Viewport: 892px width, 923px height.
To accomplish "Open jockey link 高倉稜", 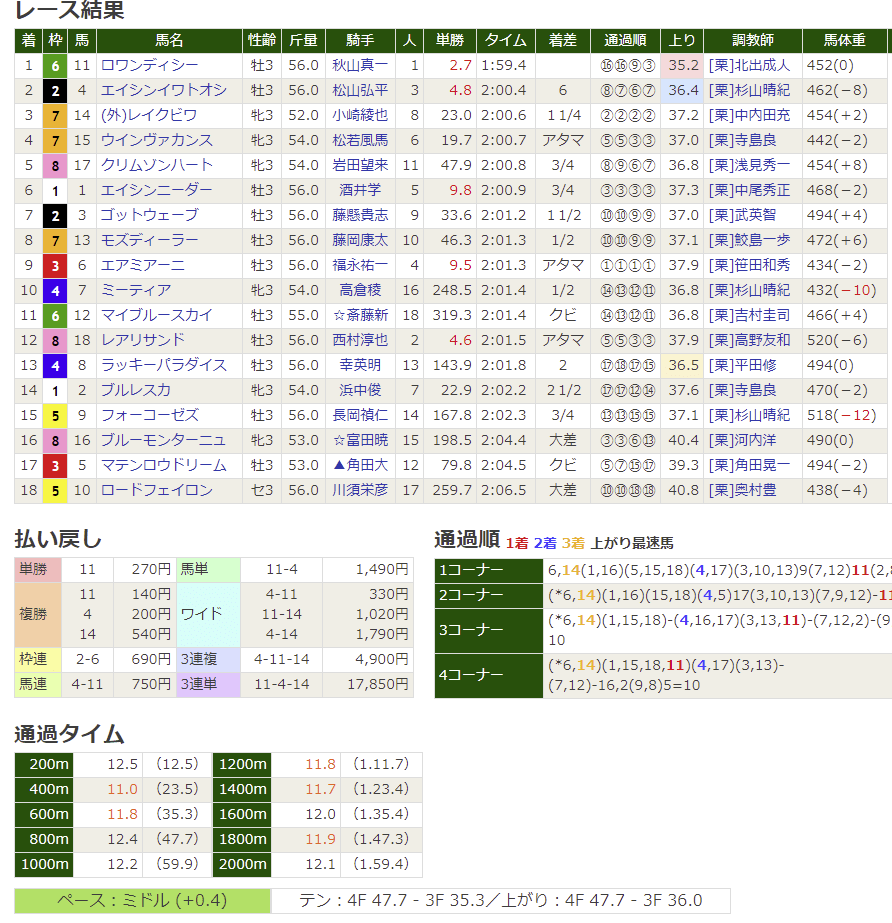I will (x=360, y=290).
